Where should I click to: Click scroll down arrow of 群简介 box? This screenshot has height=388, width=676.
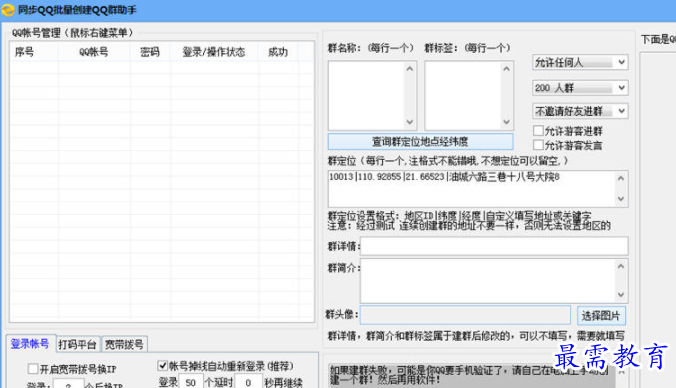point(621,295)
